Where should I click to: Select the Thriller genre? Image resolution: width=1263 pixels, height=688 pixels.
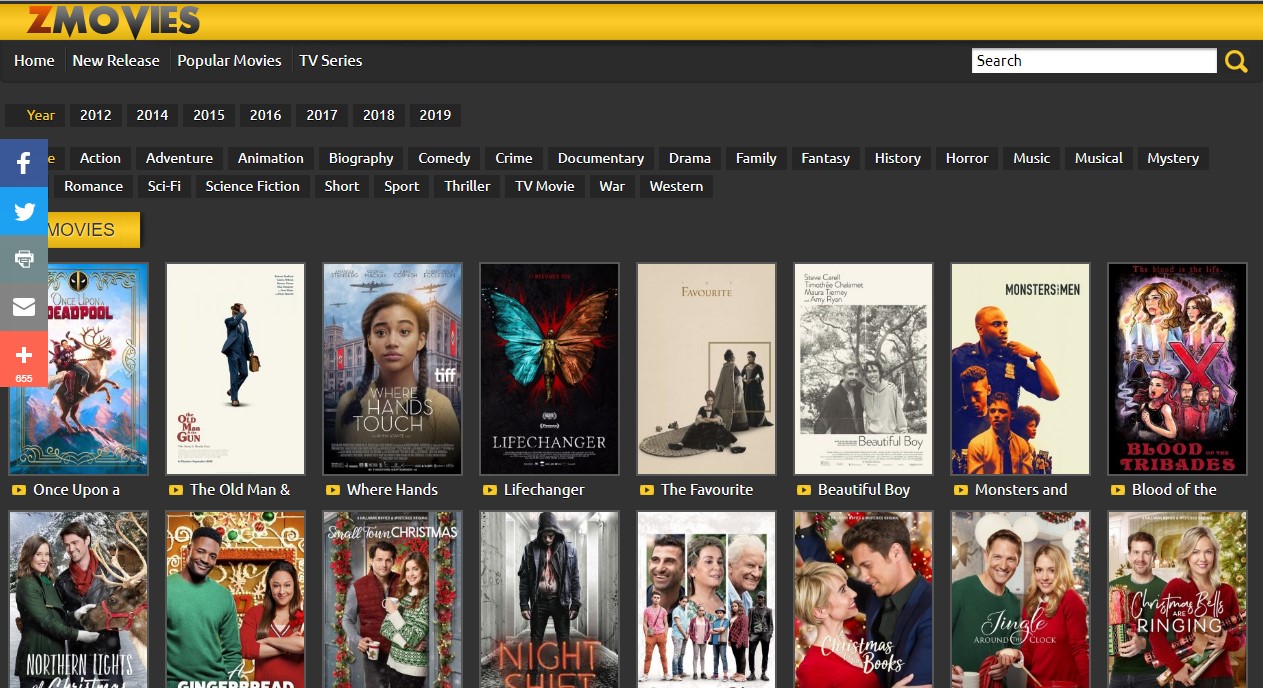pos(468,186)
